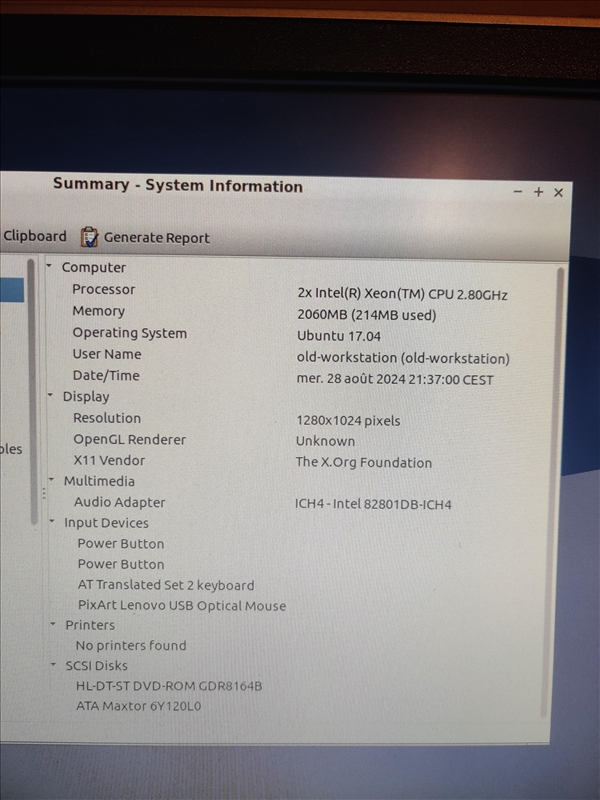Screen dimensions: 600x800
Task: Collapse the SCSI Disks section
Action: [55, 664]
